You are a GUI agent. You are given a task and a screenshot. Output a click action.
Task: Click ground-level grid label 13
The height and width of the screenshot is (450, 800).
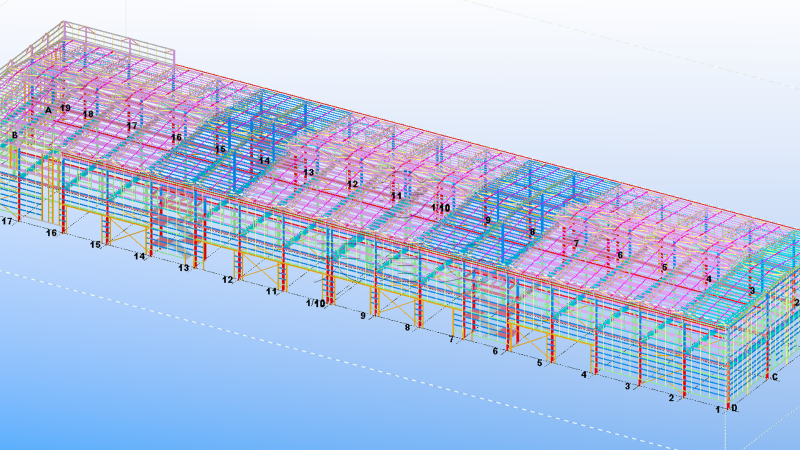(x=183, y=268)
